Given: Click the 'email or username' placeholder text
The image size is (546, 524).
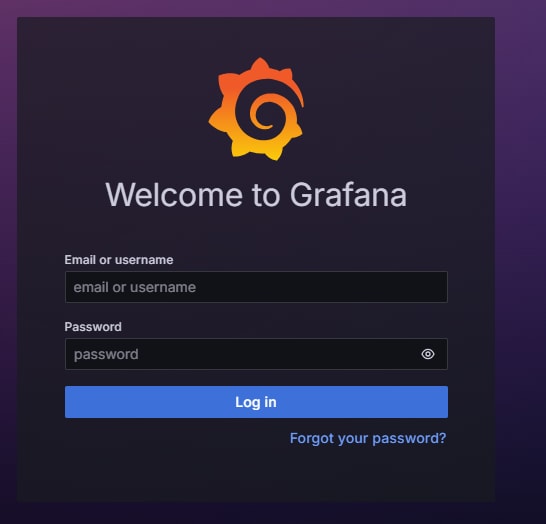Looking at the screenshot, I should coord(134,287).
